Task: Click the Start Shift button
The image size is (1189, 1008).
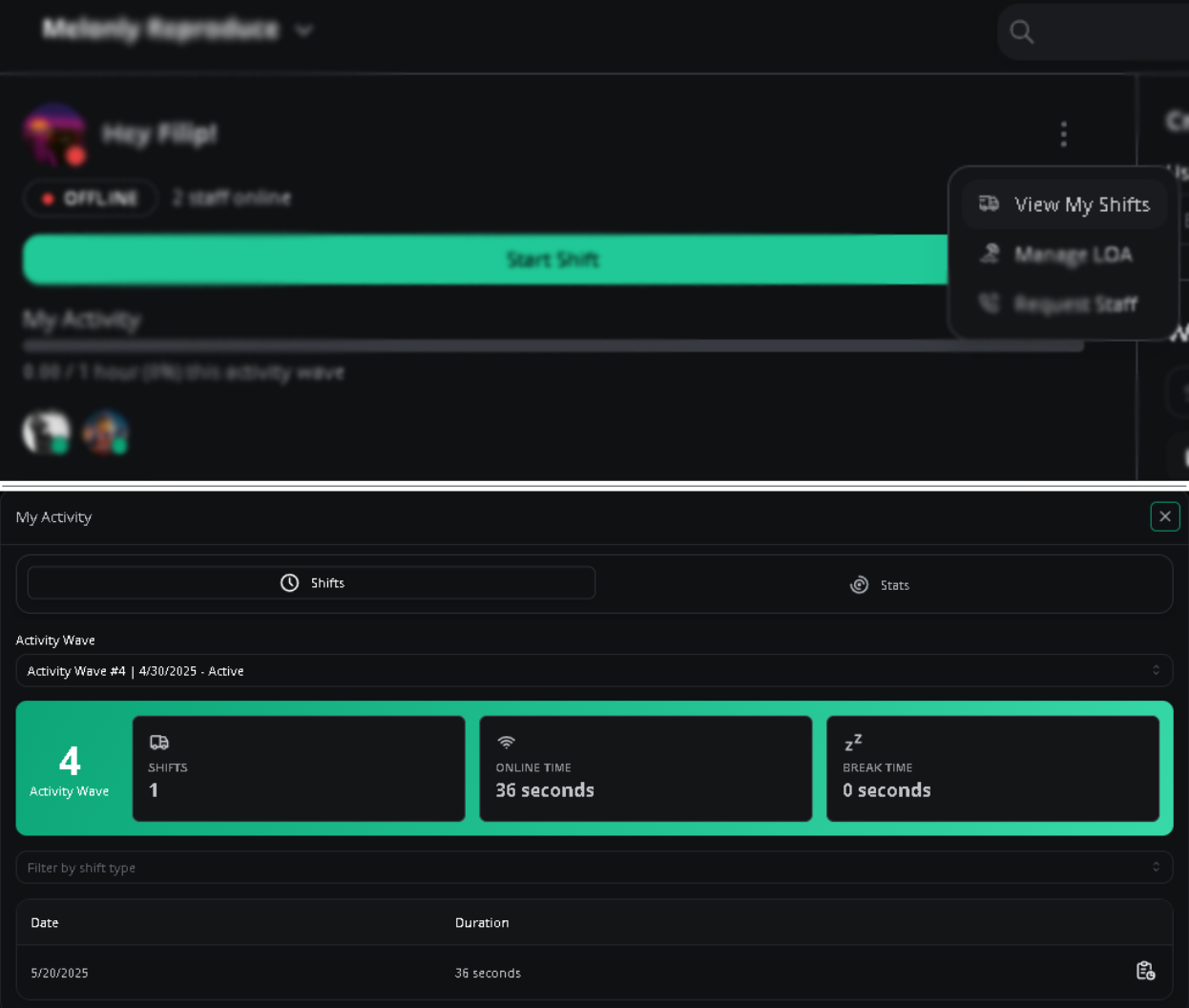Action: 487,260
